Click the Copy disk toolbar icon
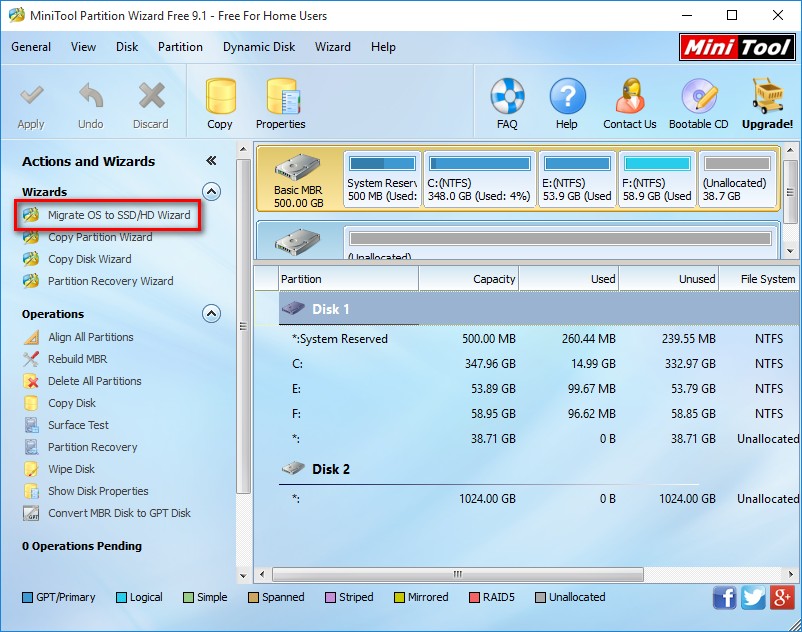 pyautogui.click(x=220, y=96)
